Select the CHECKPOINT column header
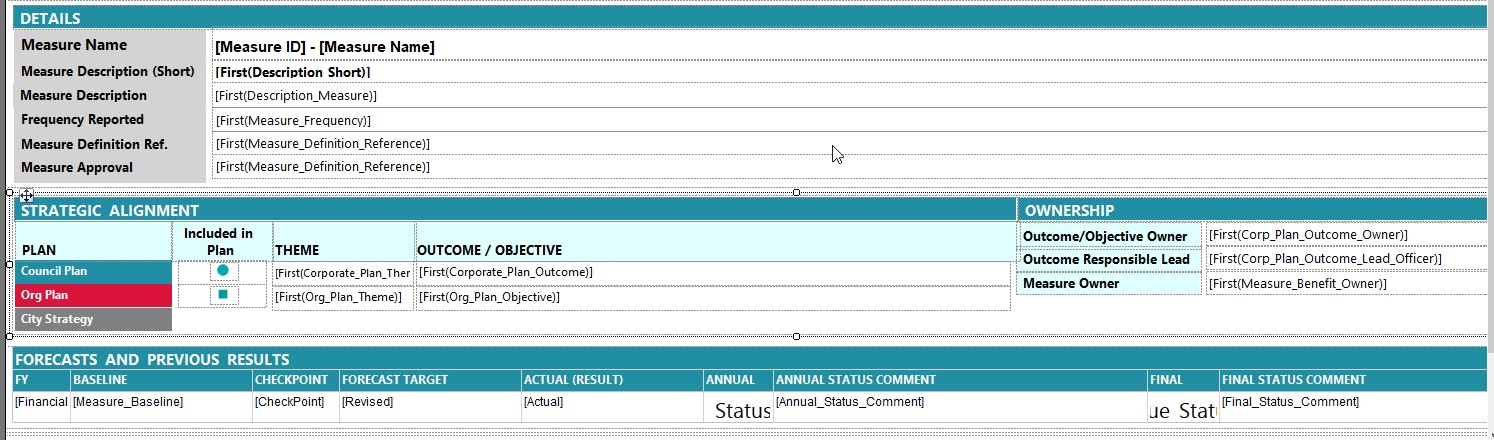Screen dimensions: 1494x440 296,380
